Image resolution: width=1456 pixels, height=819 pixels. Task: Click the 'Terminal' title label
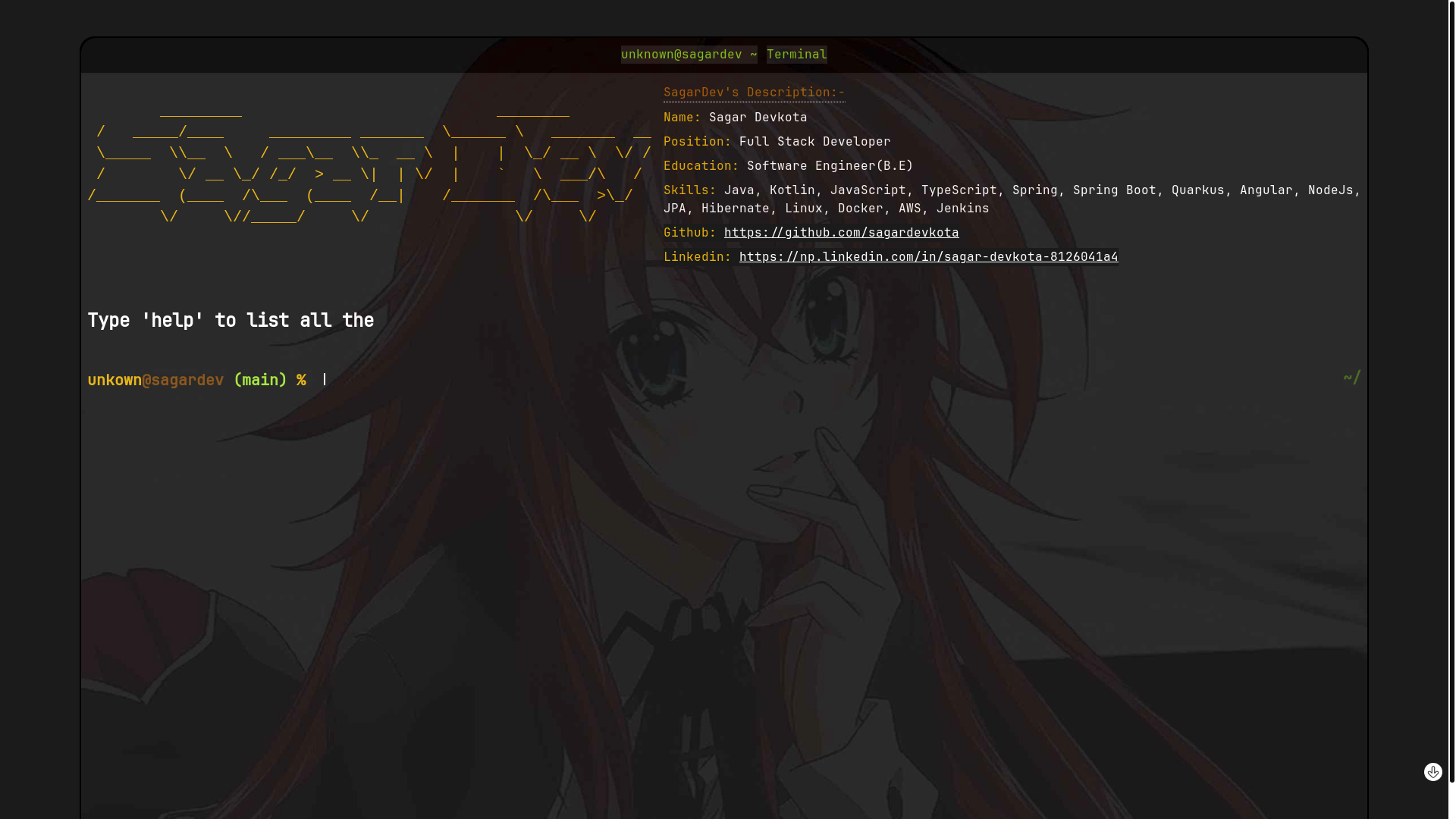(x=796, y=55)
